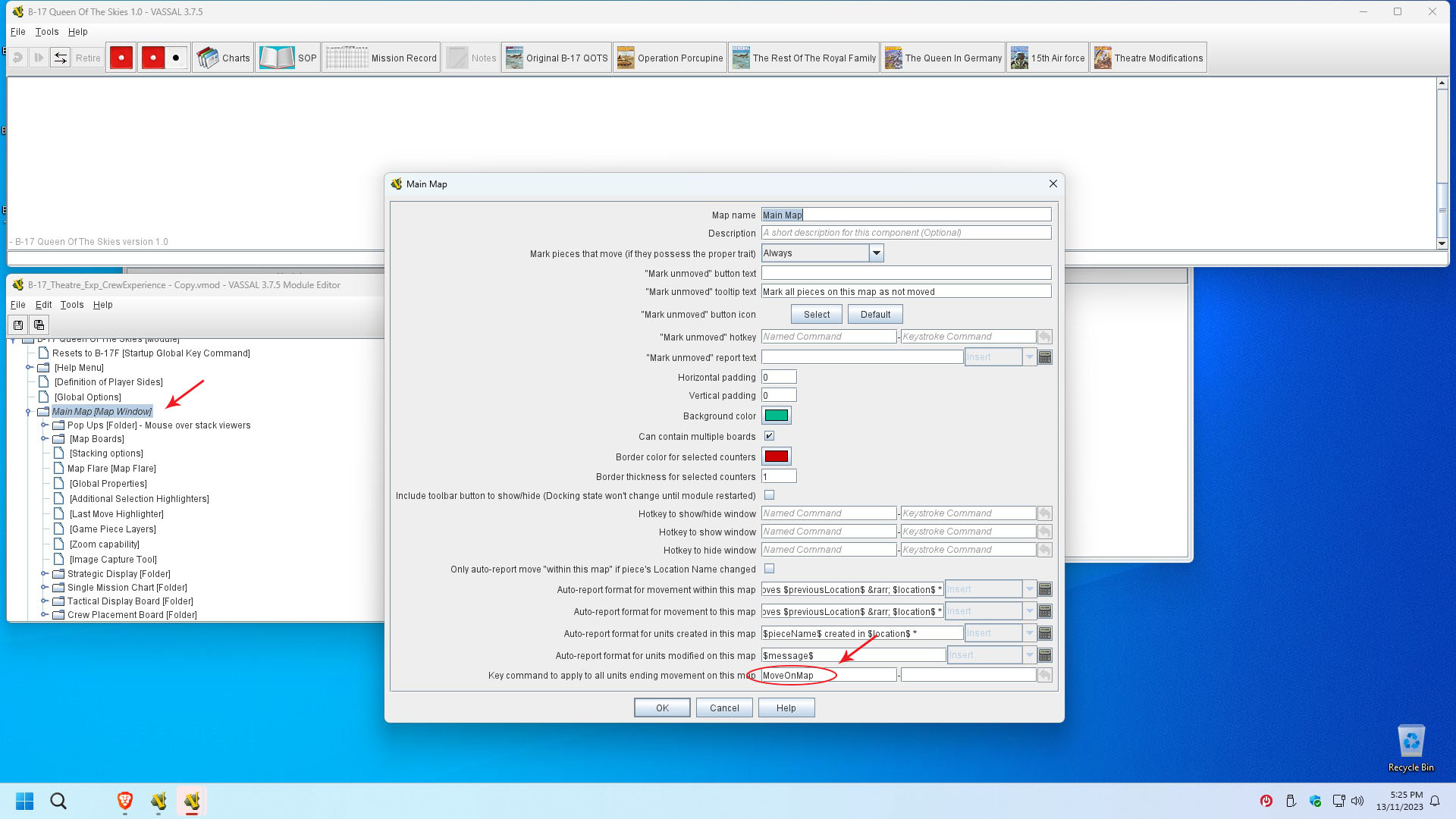Viewport: 1456px width, 819px height.
Task: Click undo icon beside Hotkey to show/hide window
Action: coord(1045,513)
